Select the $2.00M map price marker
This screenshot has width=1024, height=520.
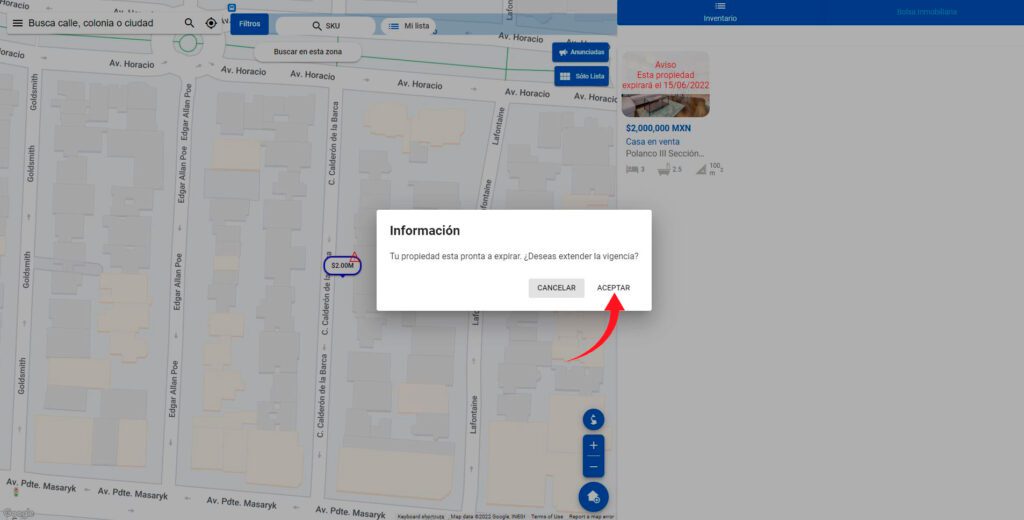pos(342,266)
